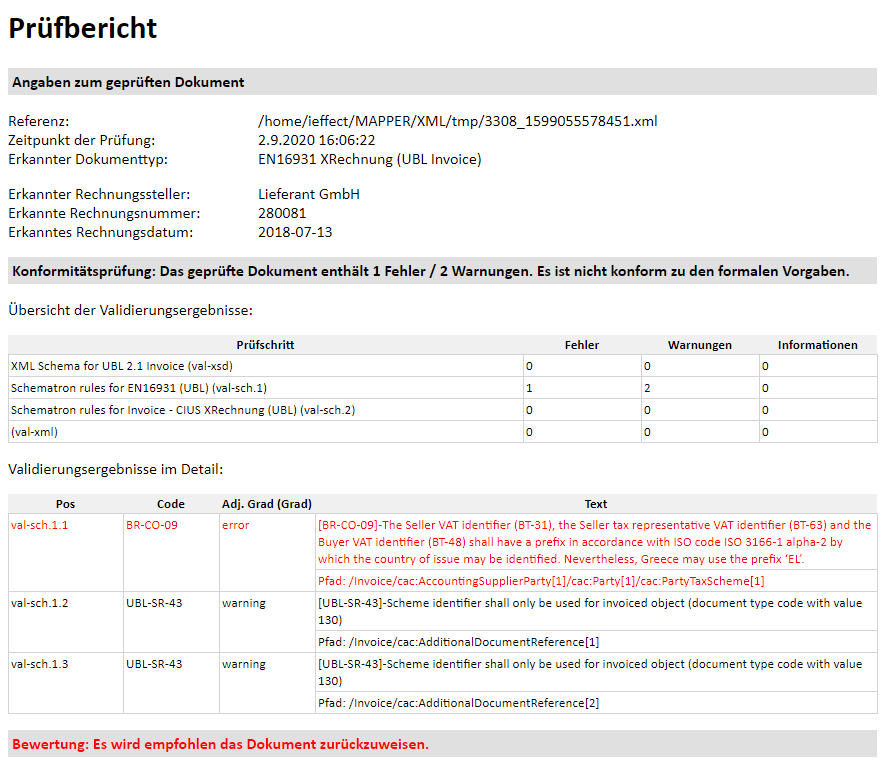
Task: Click the EN16931 XRechnung document type value
Action: [369, 159]
